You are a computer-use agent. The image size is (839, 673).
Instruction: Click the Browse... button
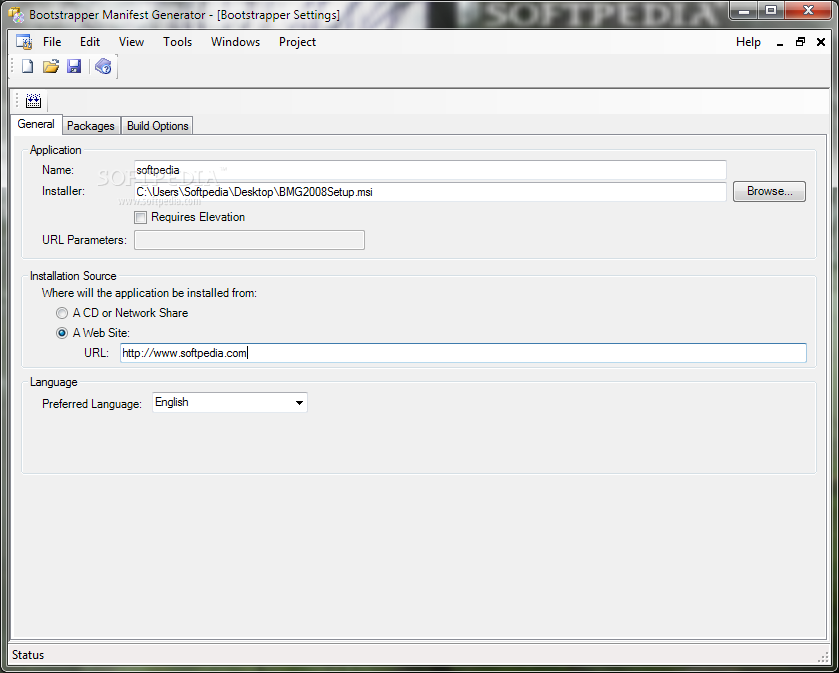click(769, 191)
